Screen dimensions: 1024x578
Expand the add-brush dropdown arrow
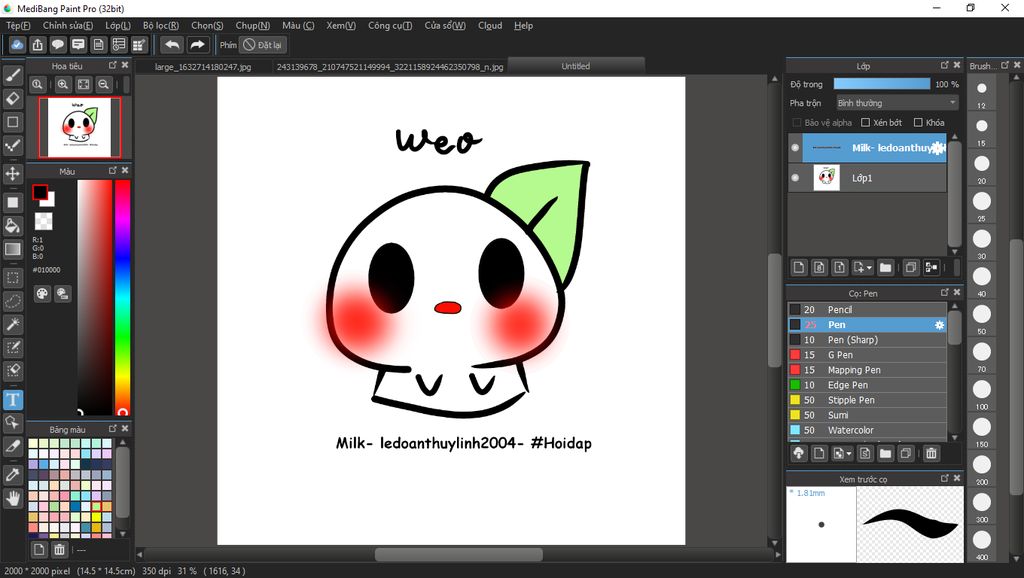click(x=848, y=453)
